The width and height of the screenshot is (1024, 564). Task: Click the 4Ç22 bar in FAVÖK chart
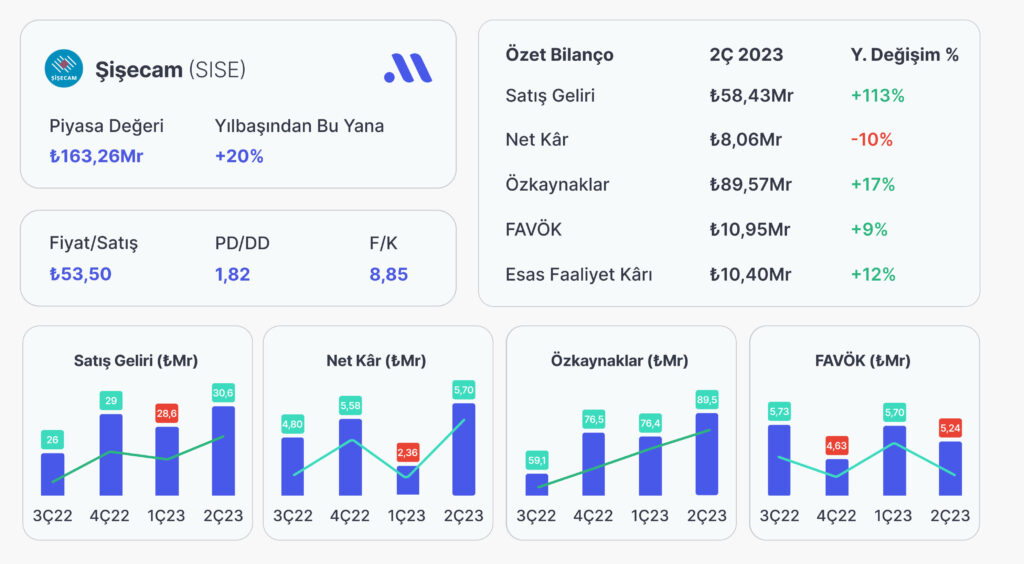click(837, 477)
